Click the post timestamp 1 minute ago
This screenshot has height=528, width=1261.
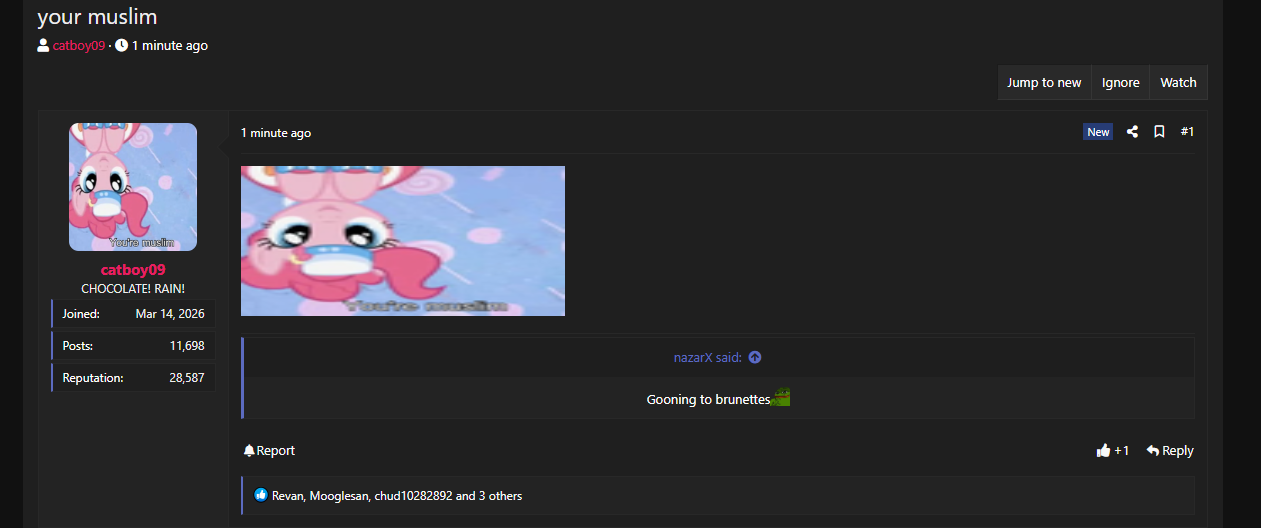click(x=276, y=133)
